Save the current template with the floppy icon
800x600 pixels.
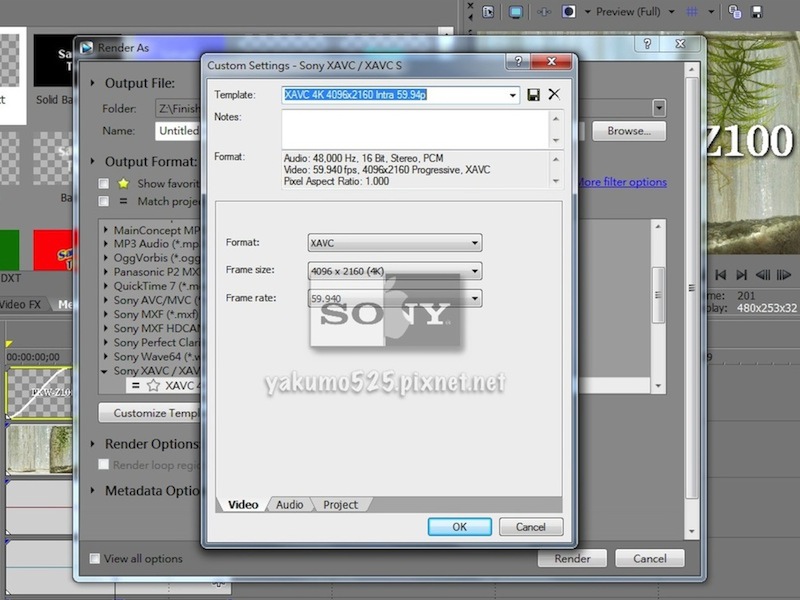click(533, 95)
